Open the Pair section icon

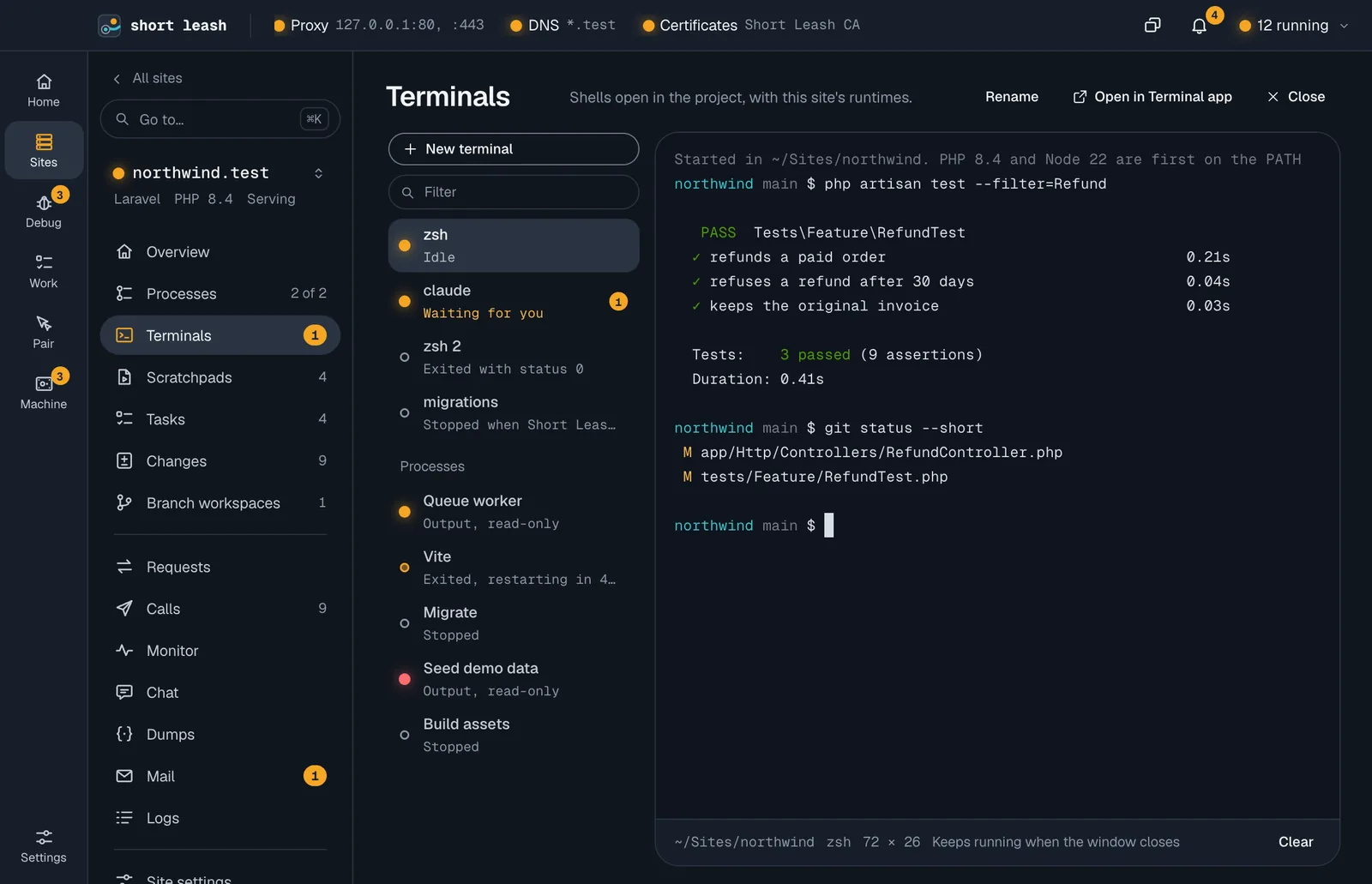pos(44,323)
